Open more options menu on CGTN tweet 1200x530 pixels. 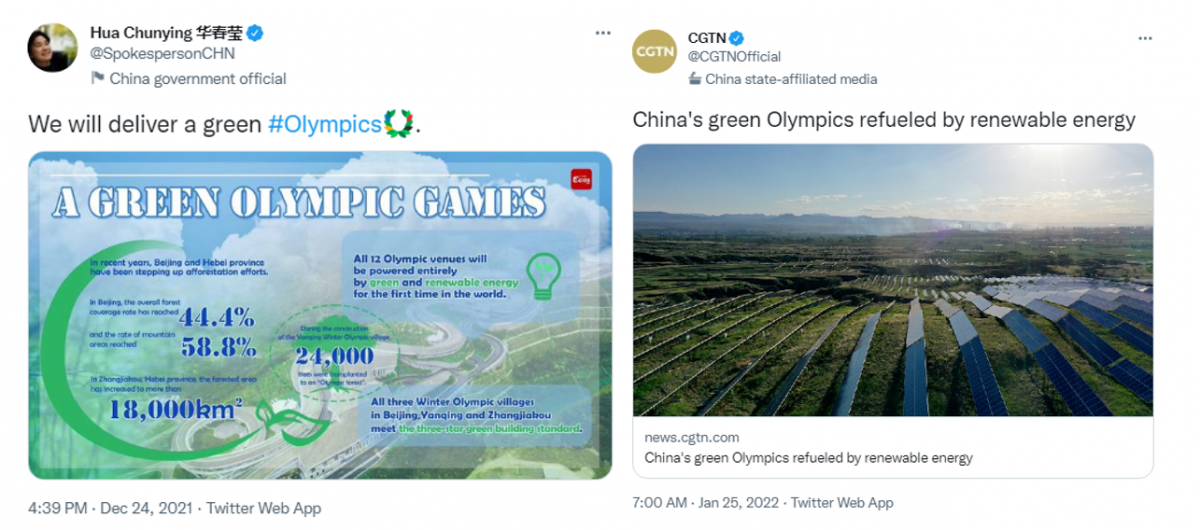pos(1145,38)
